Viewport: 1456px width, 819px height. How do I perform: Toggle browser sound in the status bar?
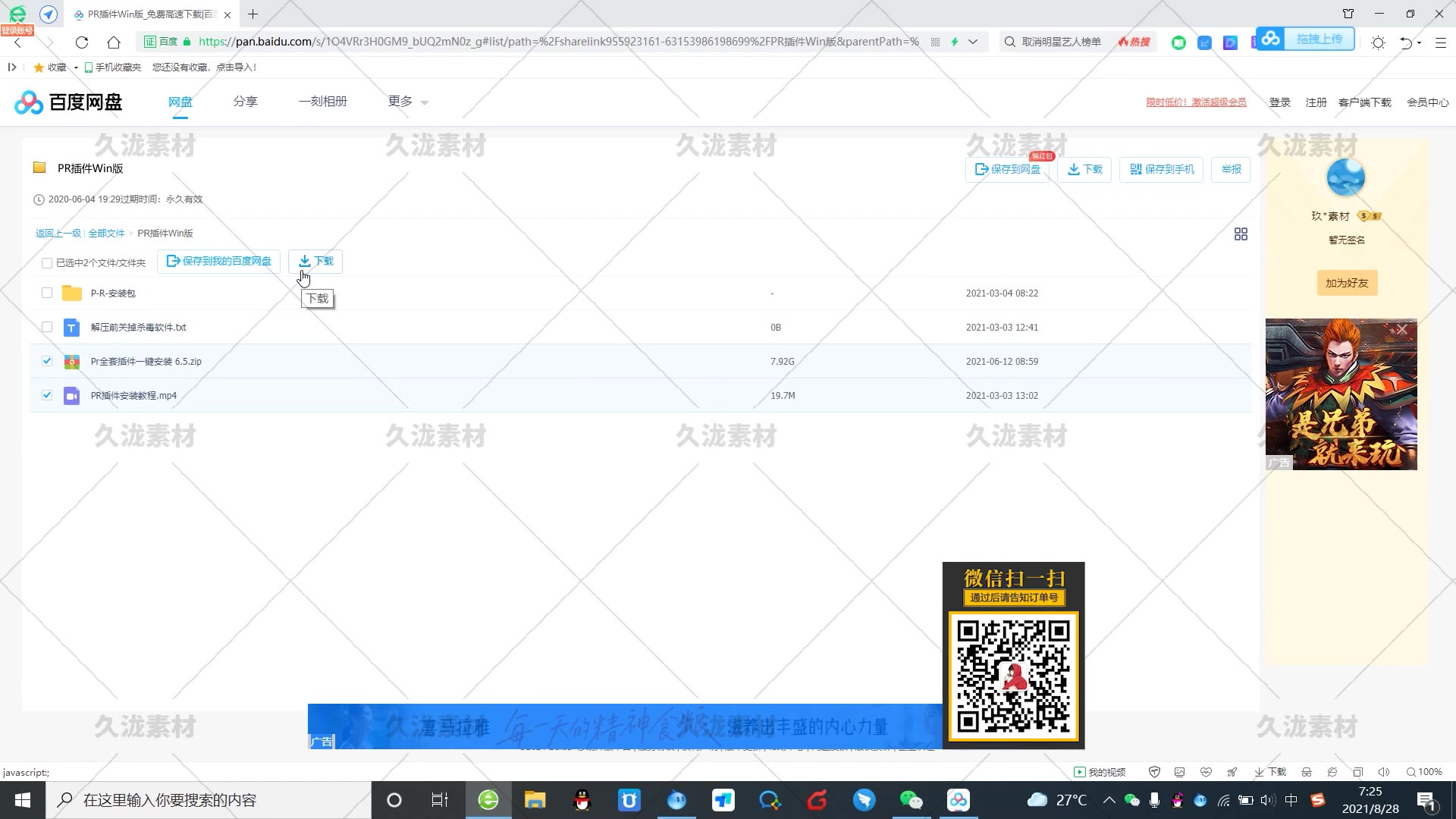1383,772
